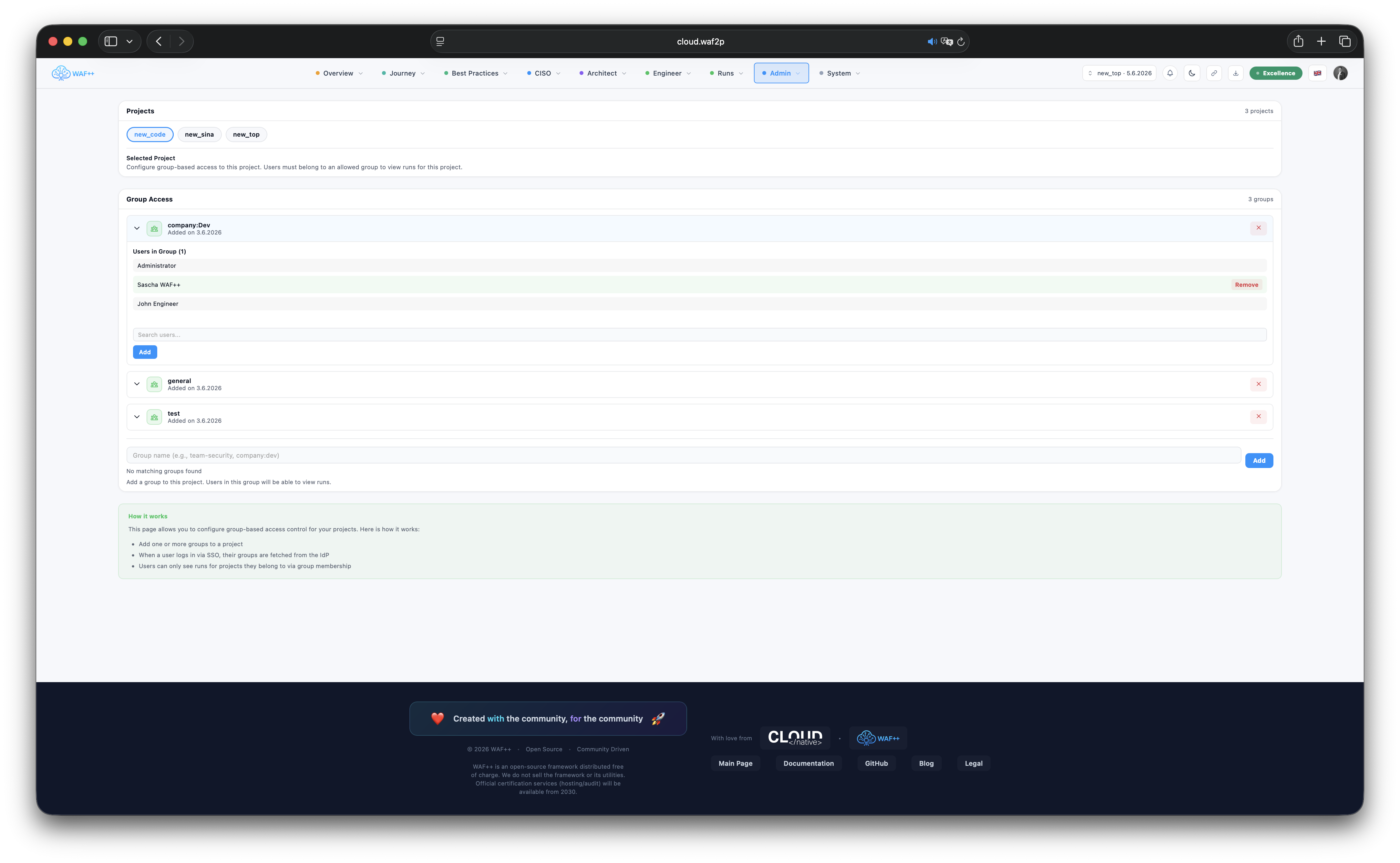1400x863 pixels.
Task: Click the general group icon
Action: click(x=154, y=384)
